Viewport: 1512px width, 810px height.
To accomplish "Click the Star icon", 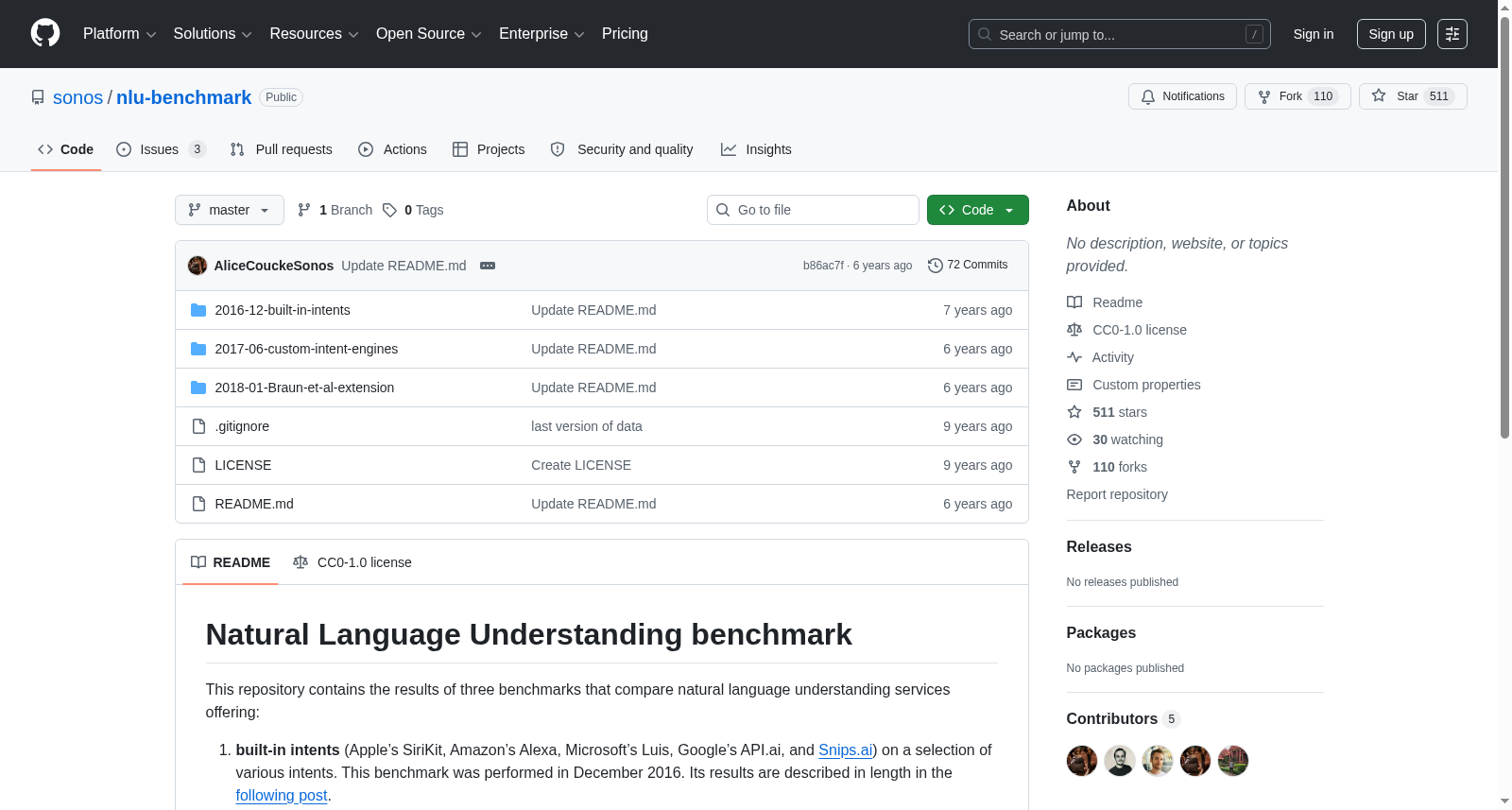I will (x=1379, y=96).
